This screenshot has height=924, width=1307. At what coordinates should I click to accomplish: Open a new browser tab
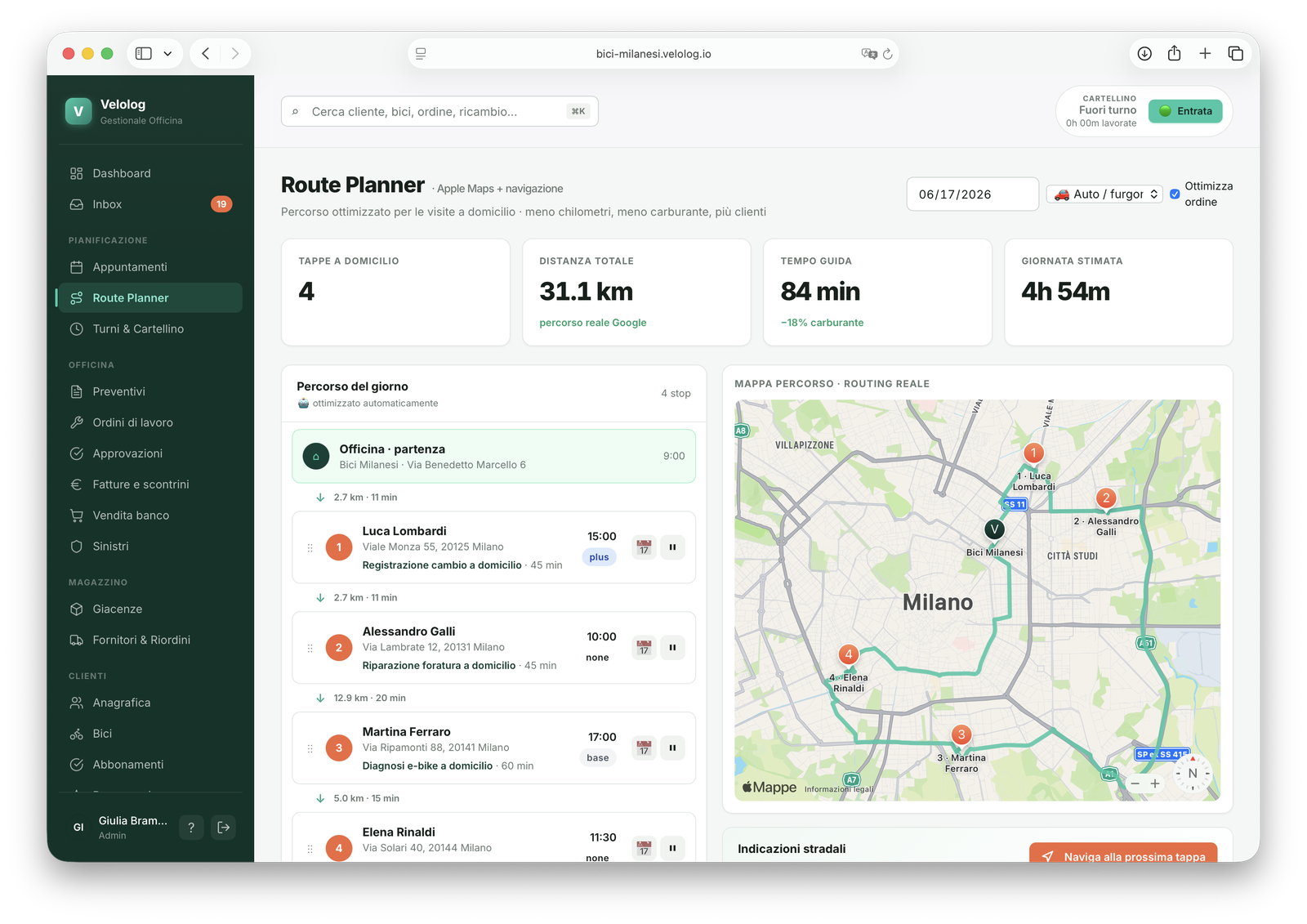coord(1205,54)
